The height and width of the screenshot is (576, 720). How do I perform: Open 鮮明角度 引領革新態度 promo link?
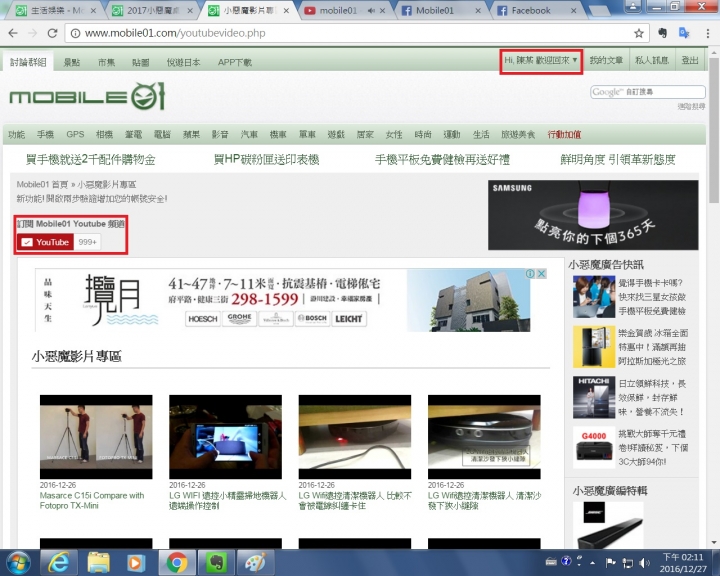(618, 159)
